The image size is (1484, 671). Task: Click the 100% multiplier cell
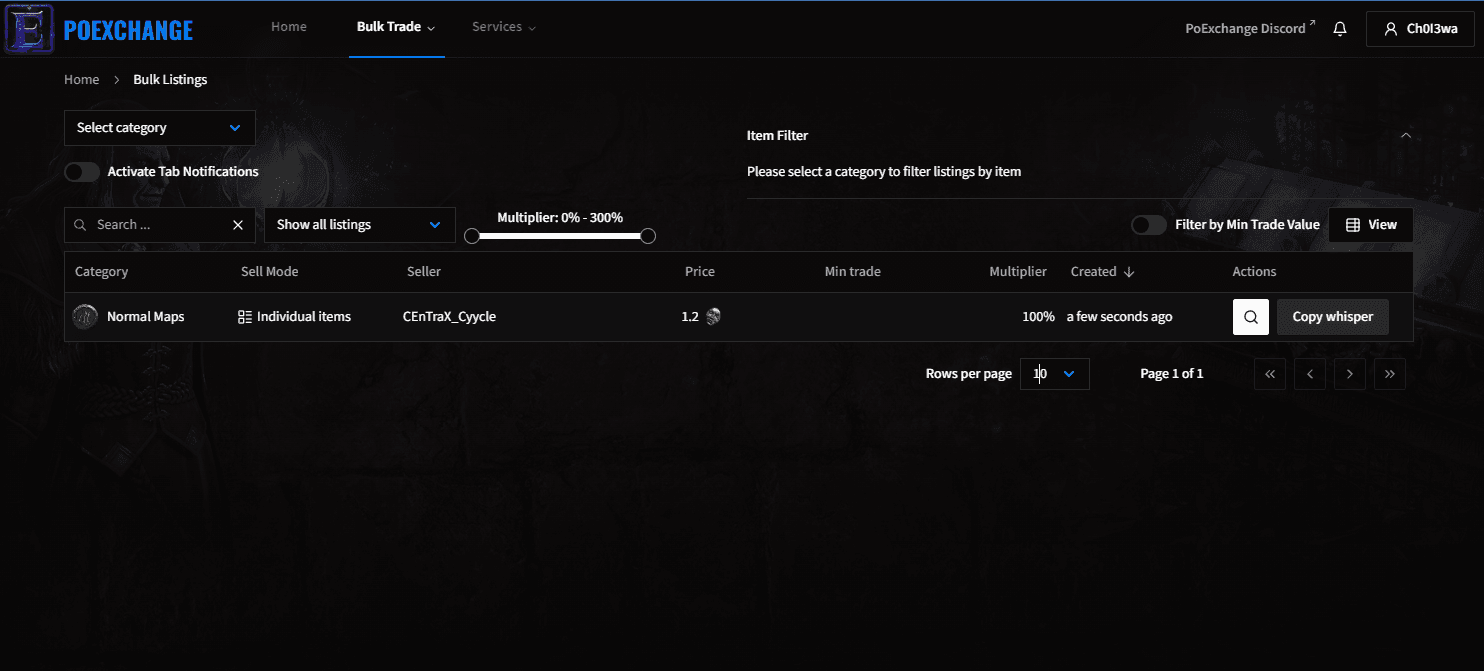click(1038, 317)
